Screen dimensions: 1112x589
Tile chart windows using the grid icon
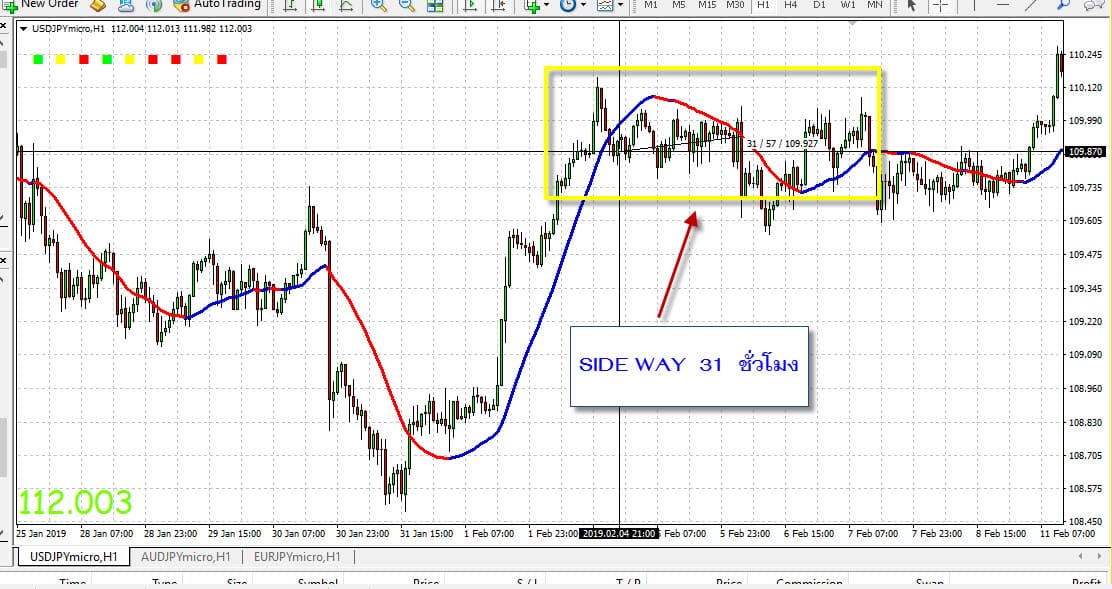[x=435, y=6]
